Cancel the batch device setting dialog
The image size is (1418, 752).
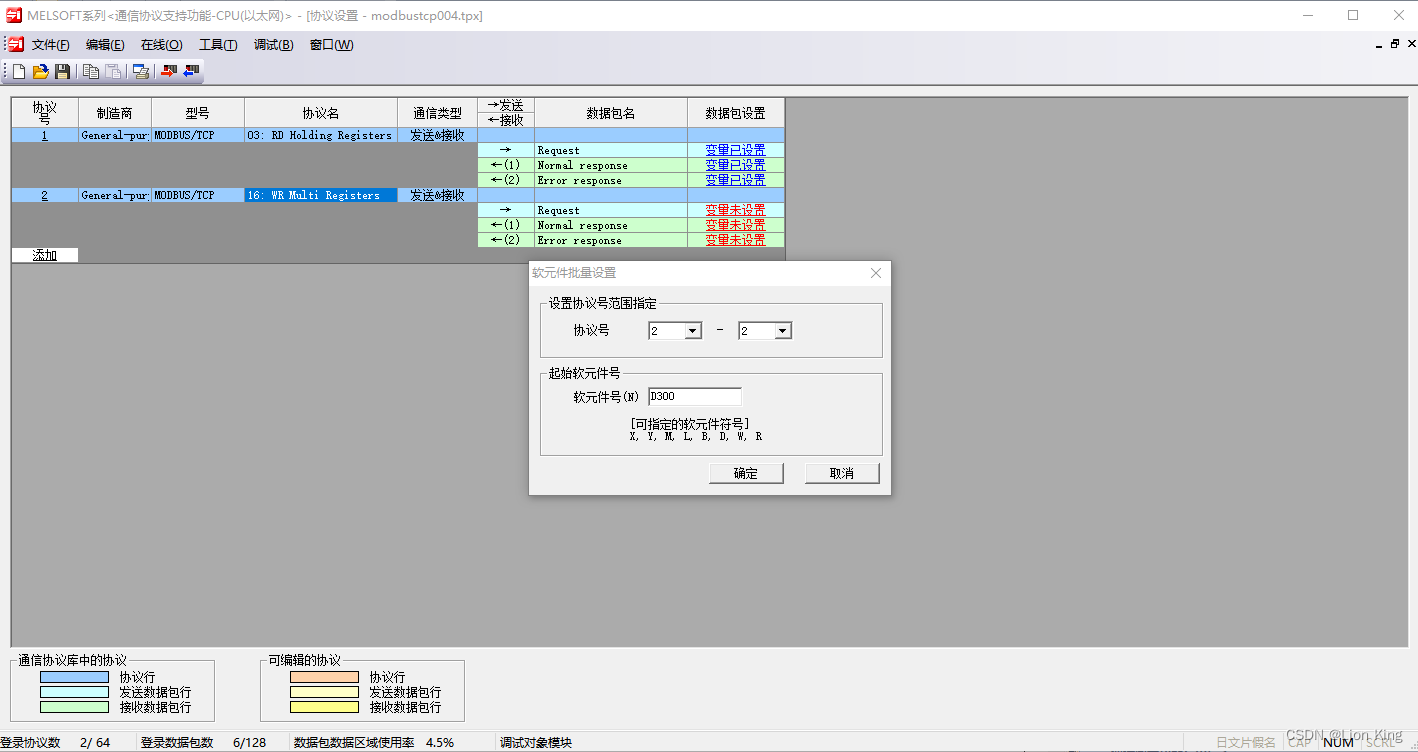pyautogui.click(x=841, y=472)
